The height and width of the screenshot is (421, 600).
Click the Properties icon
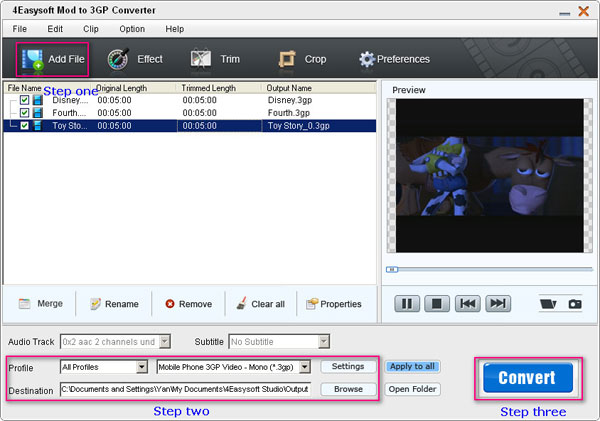point(312,304)
